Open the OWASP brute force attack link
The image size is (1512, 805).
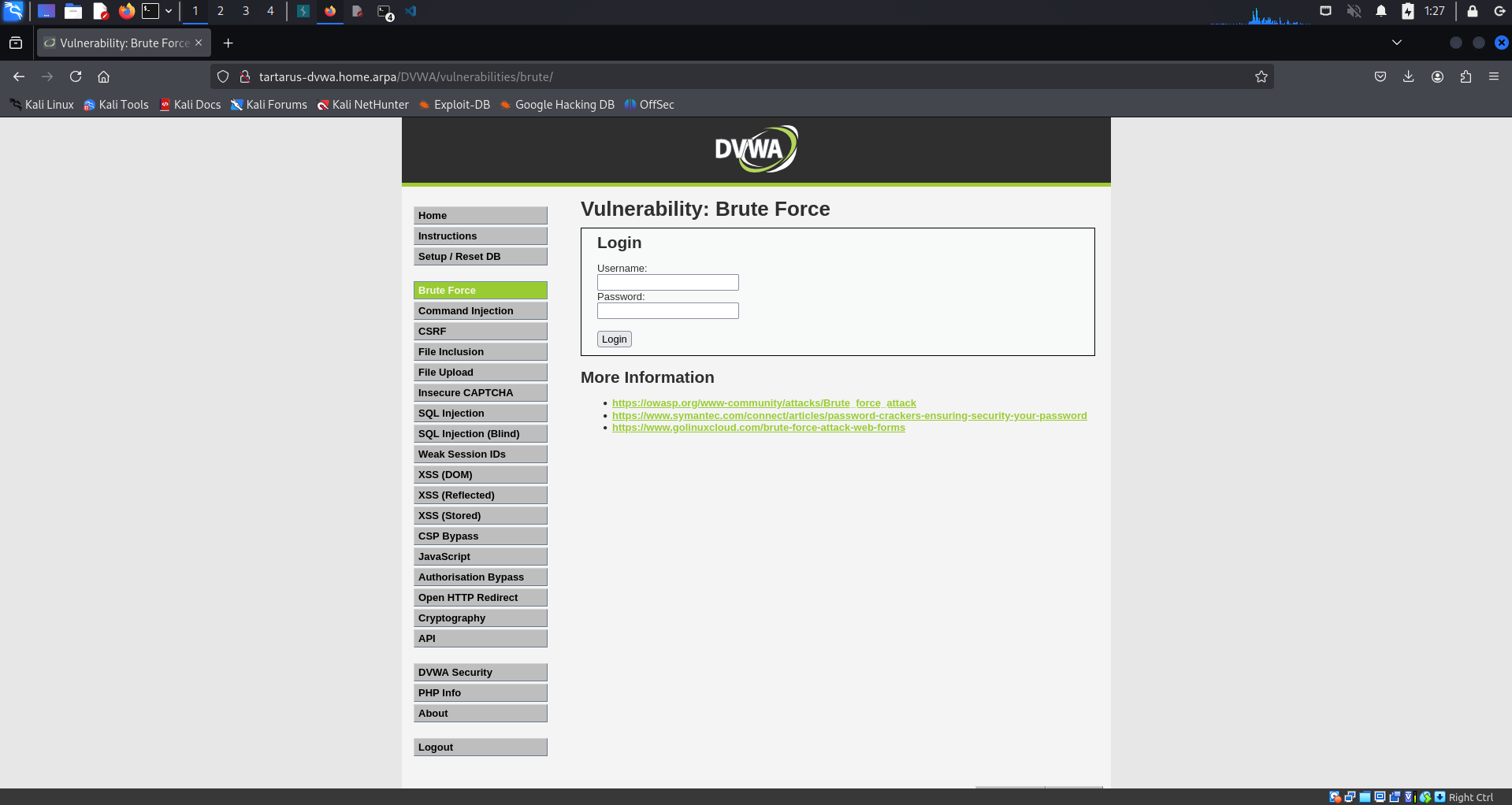click(763, 403)
